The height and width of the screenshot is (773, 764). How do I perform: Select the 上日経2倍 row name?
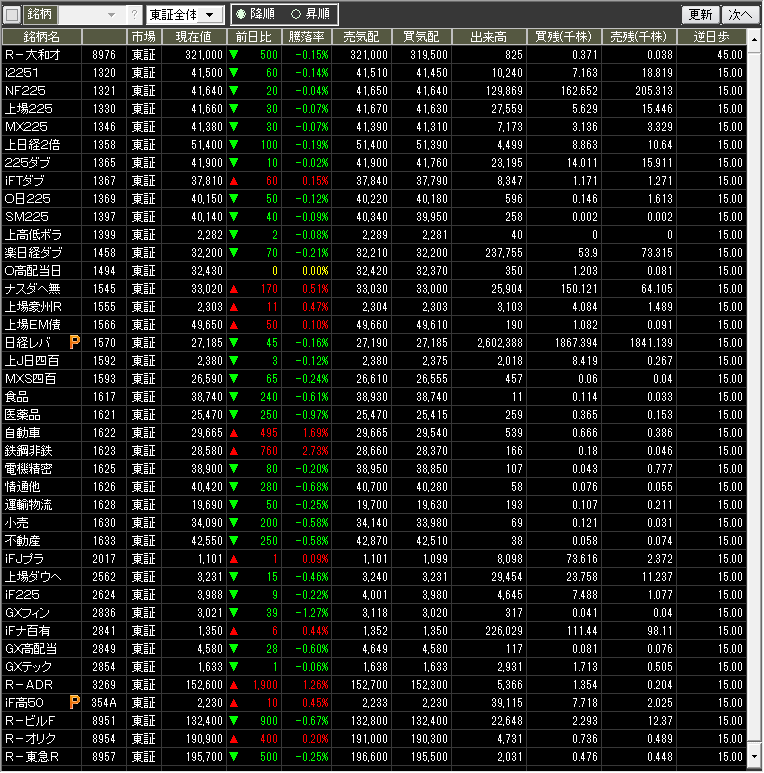[x=33, y=144]
